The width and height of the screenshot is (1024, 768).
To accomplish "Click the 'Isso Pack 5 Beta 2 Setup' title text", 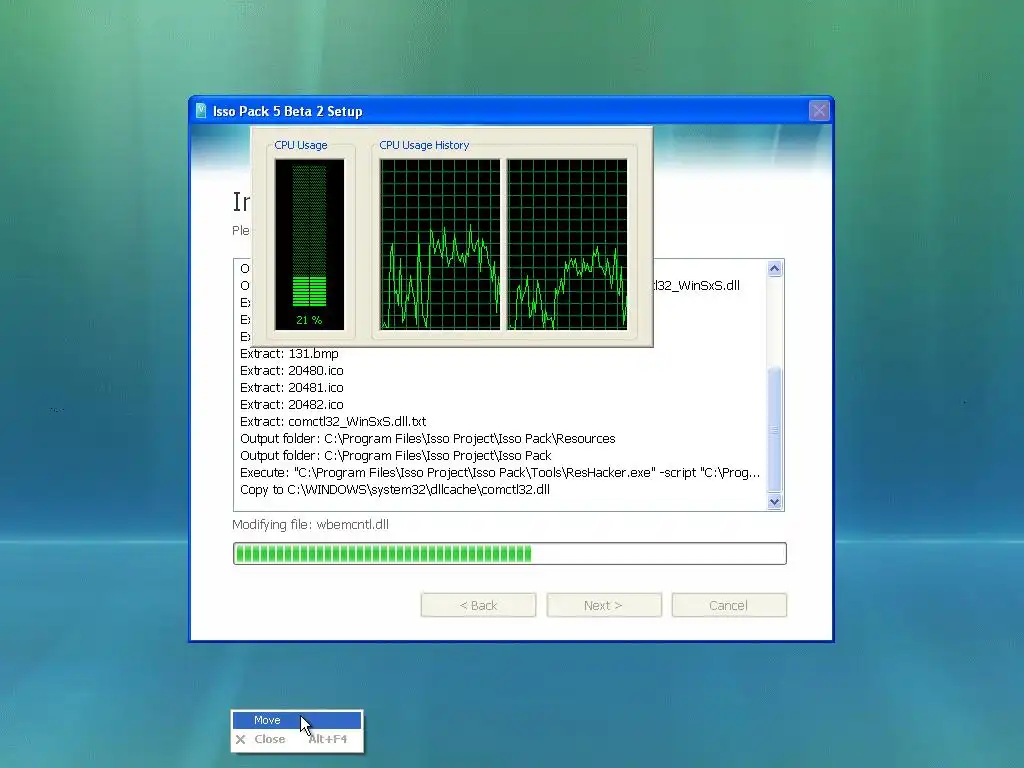I will coord(287,111).
